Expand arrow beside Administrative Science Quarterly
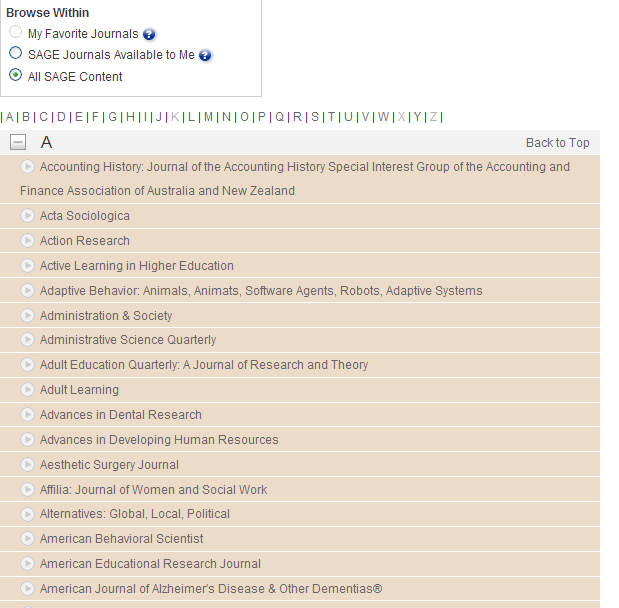The width and height of the screenshot is (619, 608). click(x=27, y=340)
